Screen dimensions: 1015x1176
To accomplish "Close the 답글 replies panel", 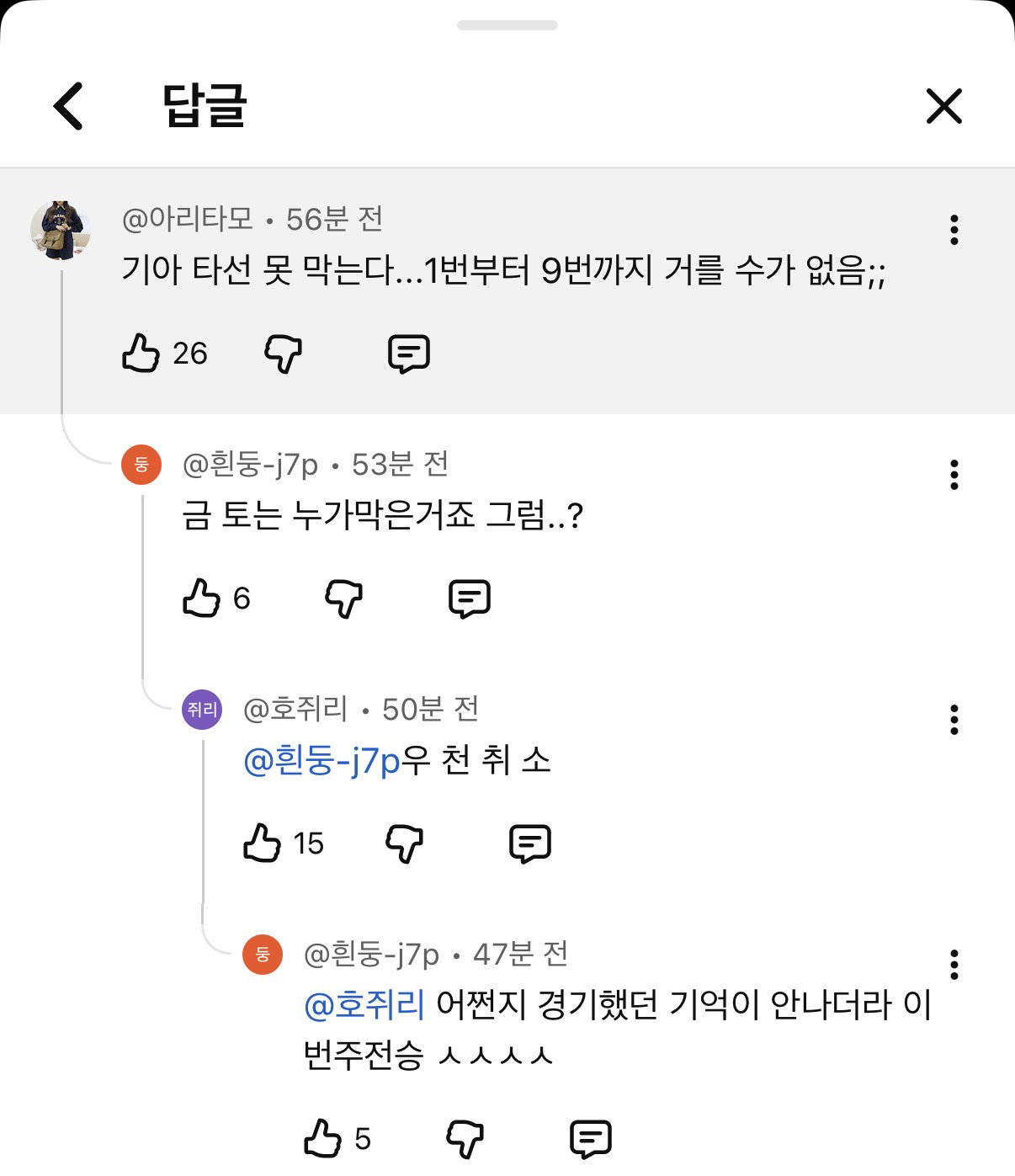I will pyautogui.click(x=943, y=107).
